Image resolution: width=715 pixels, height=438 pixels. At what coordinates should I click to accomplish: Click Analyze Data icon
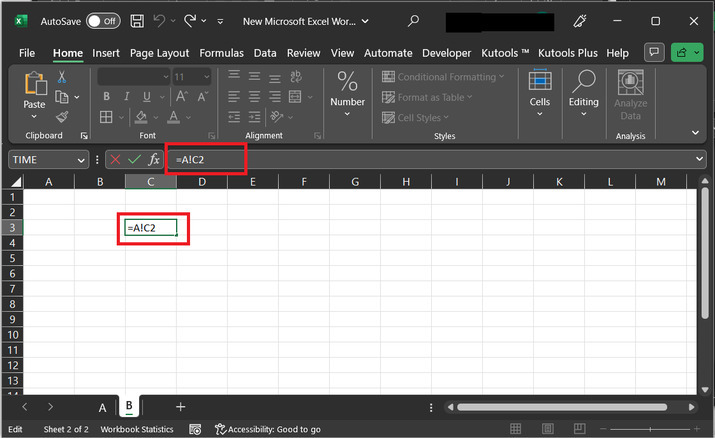click(x=630, y=95)
